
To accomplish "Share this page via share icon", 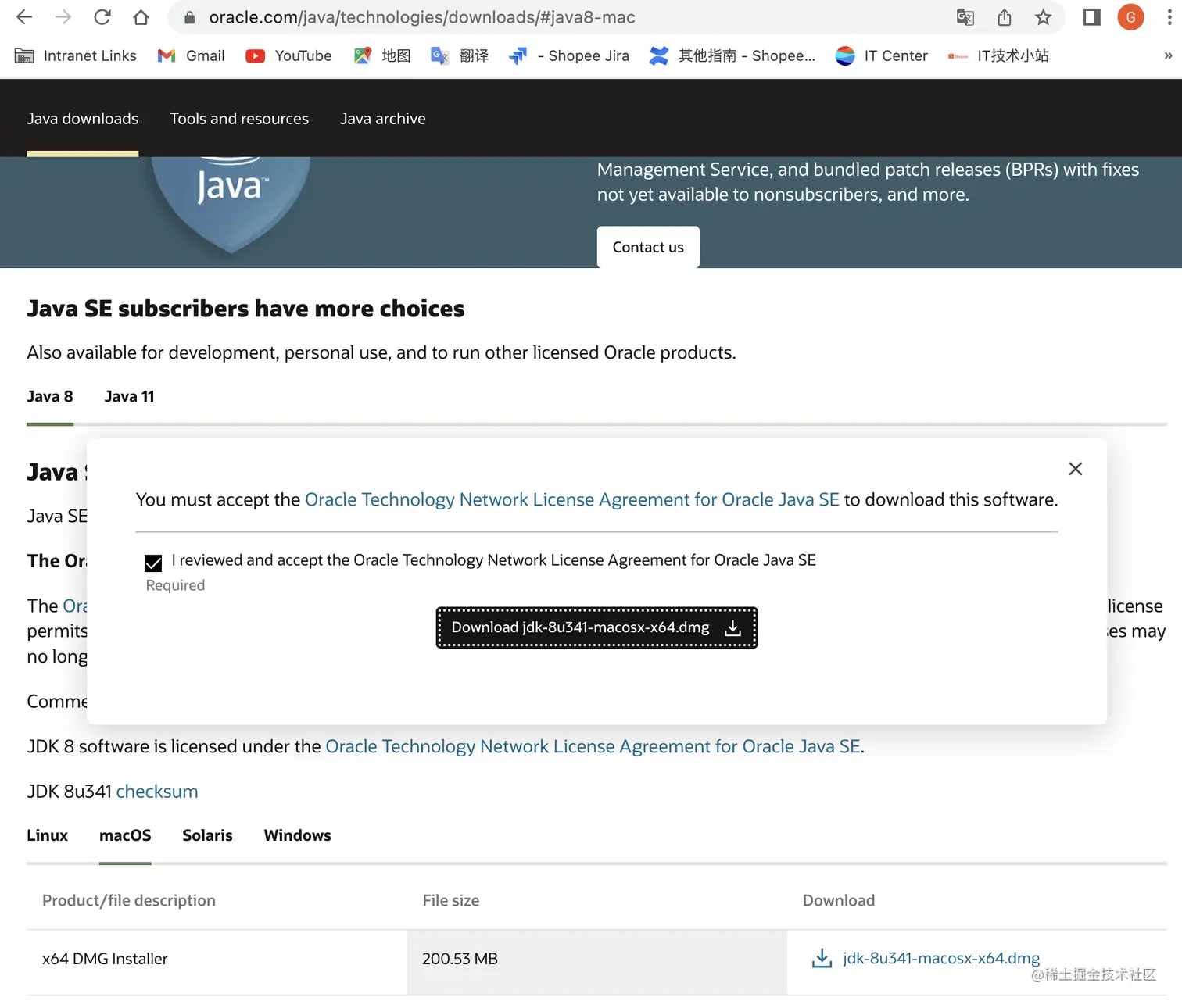I will pos(1005,17).
